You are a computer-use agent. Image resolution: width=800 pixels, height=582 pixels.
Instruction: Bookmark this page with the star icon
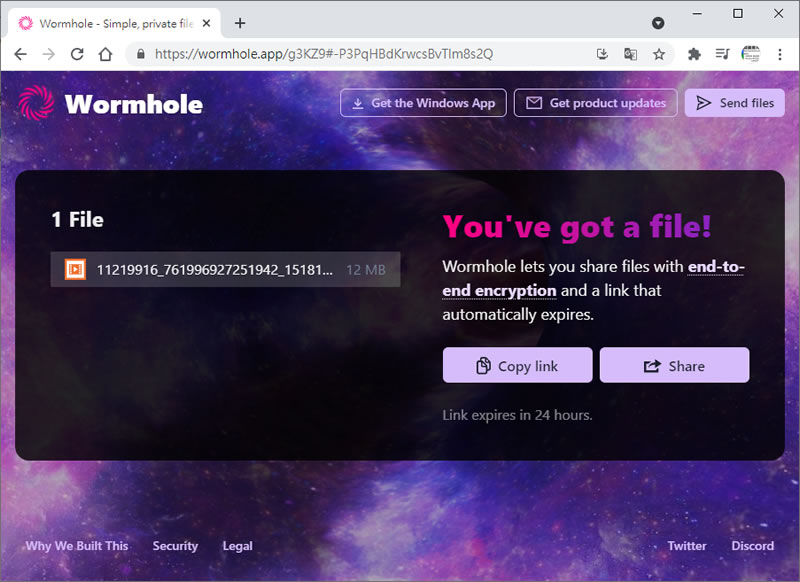click(x=659, y=54)
